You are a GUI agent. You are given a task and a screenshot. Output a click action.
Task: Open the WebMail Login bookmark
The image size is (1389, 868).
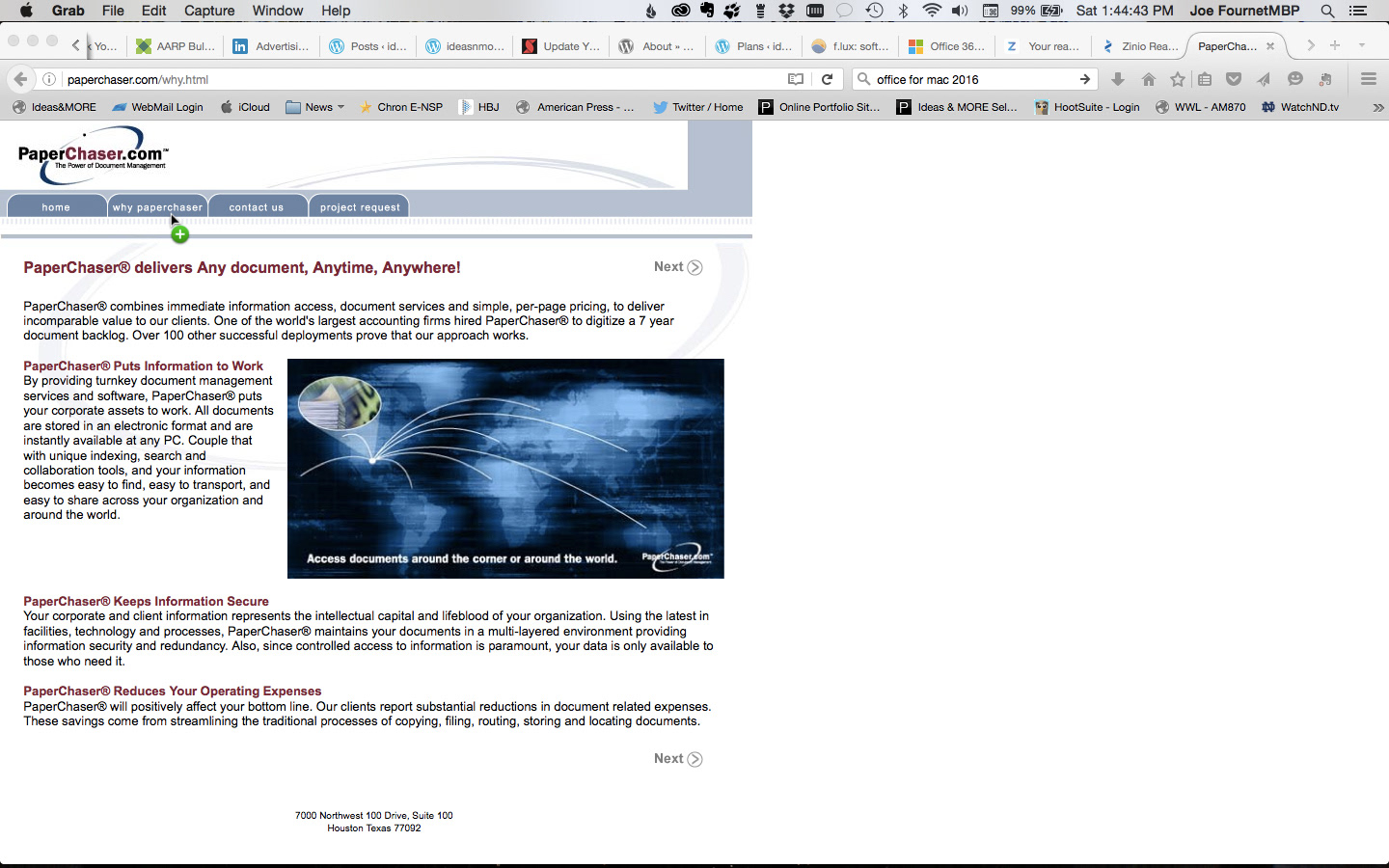pos(157,107)
